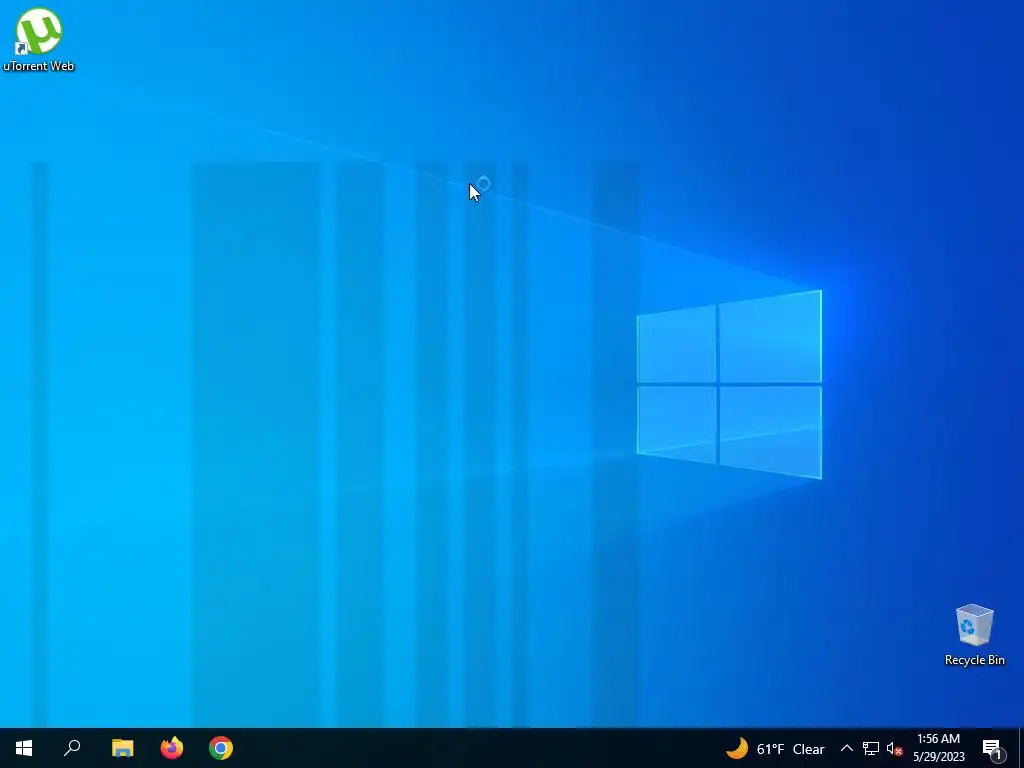This screenshot has width=1024, height=768.
Task: Launch File Explorer from taskbar
Action: point(122,748)
